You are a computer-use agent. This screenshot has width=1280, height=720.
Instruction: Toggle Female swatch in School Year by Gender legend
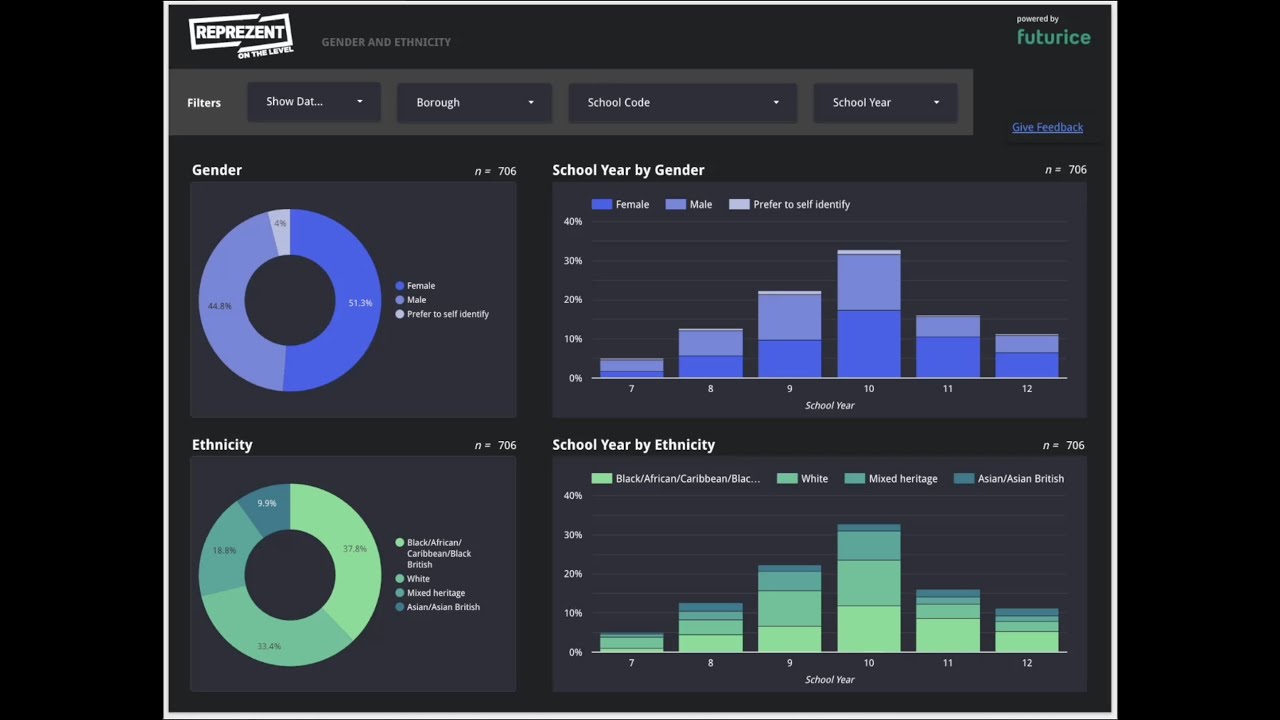click(x=601, y=204)
